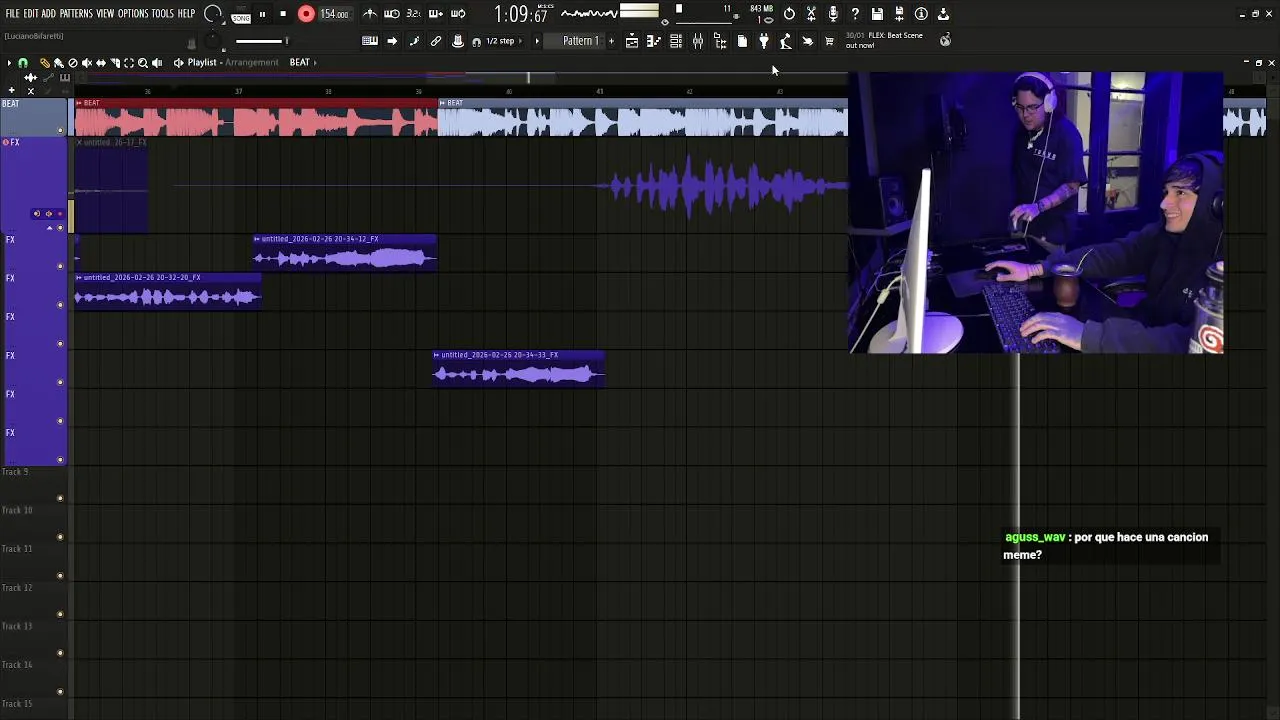Open untitled_2026-02-26 20-34-33_FX clip menu

437,355
